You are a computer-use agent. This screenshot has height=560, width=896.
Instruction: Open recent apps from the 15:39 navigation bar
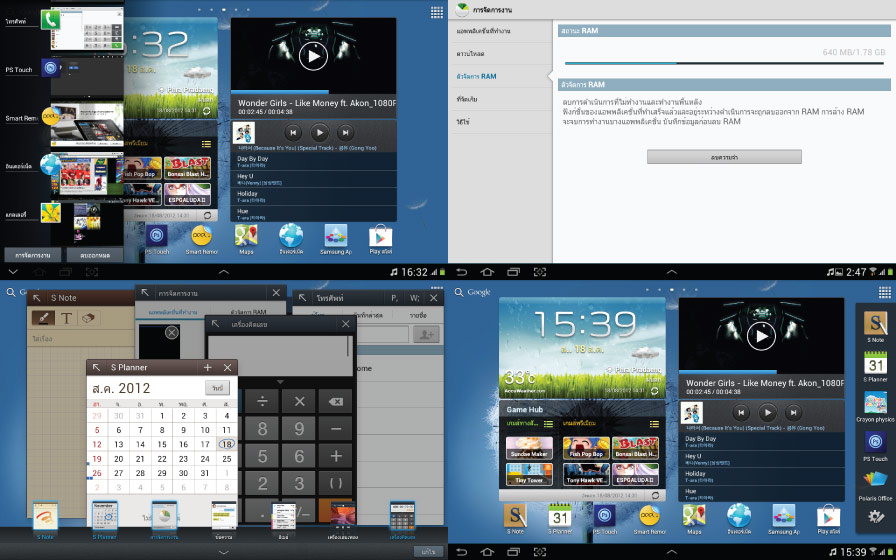point(513,551)
